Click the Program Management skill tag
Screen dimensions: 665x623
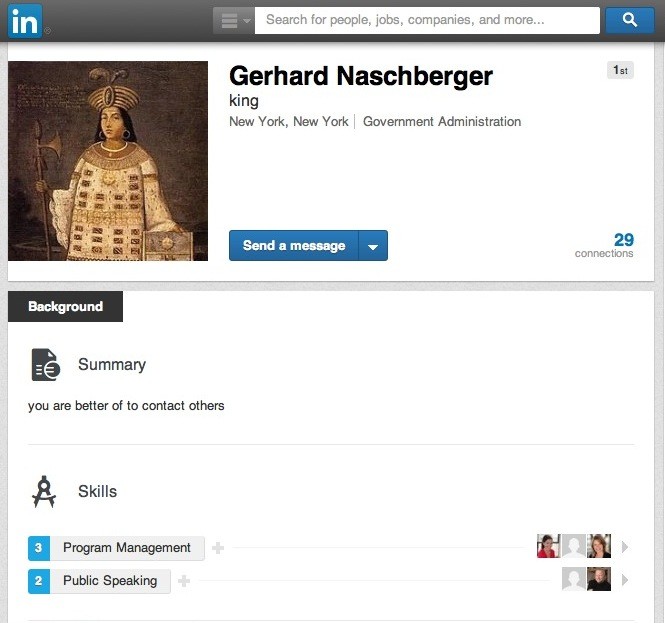[x=126, y=548]
